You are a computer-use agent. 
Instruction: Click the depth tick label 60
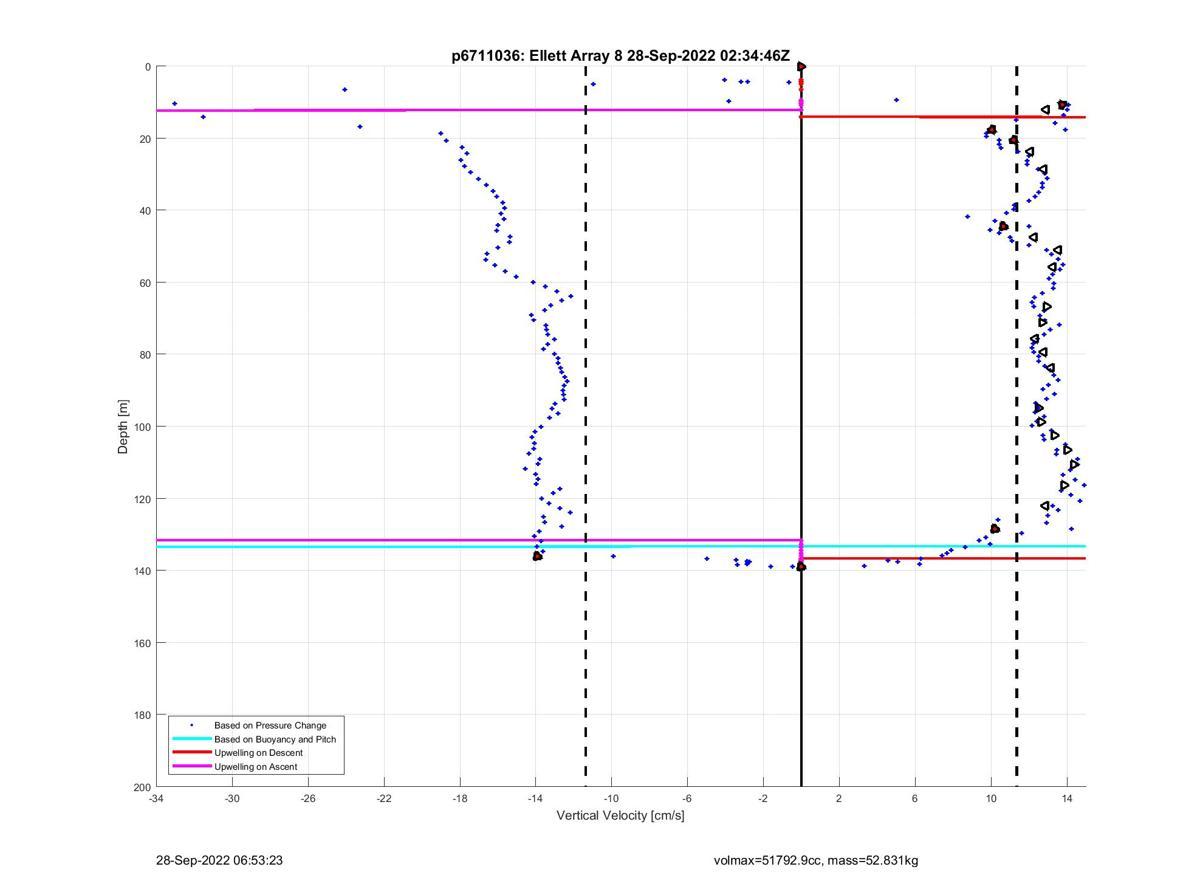click(145, 283)
